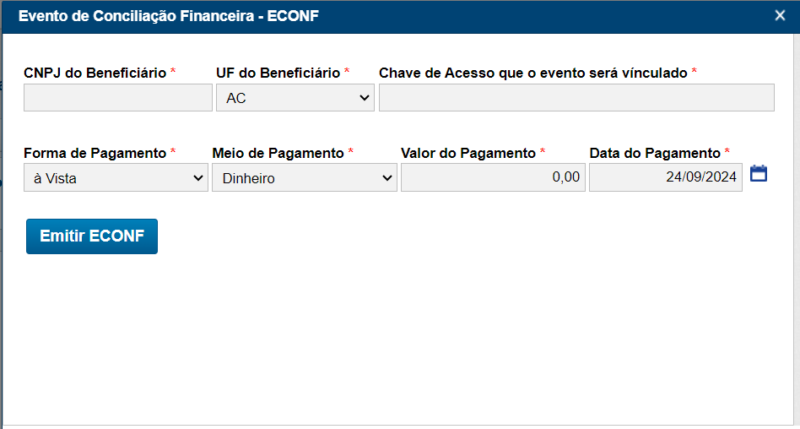The width and height of the screenshot is (800, 429).
Task: Click the empty white area below Emitir ECONF
Action: pos(400,340)
